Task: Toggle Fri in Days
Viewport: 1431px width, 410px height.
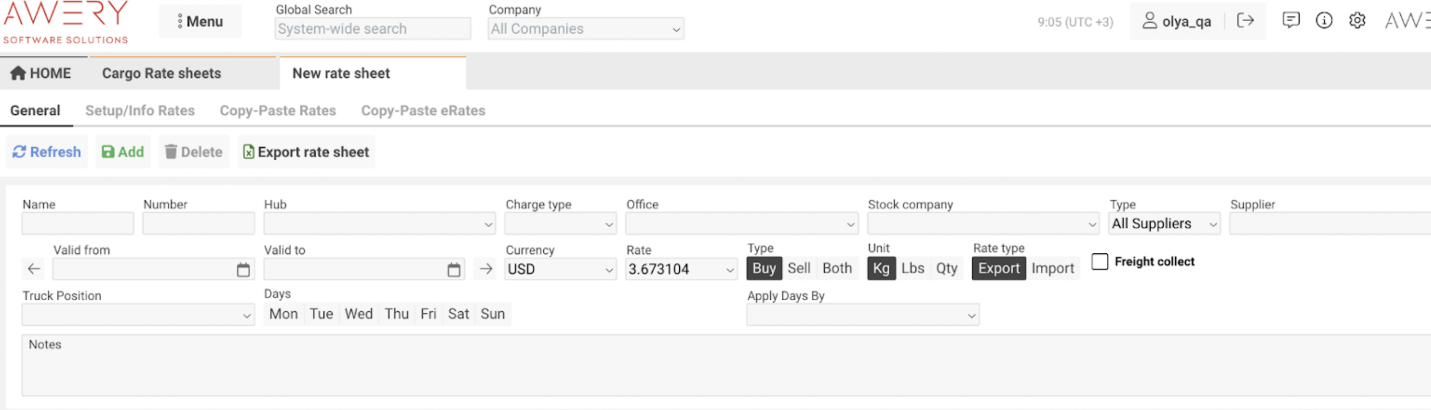Action: pyautogui.click(x=429, y=314)
